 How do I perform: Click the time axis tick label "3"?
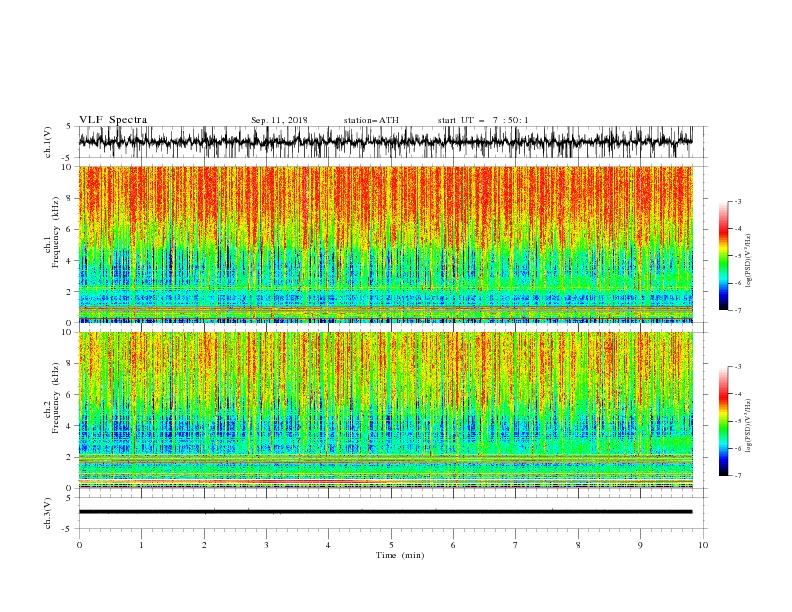pyautogui.click(x=266, y=545)
